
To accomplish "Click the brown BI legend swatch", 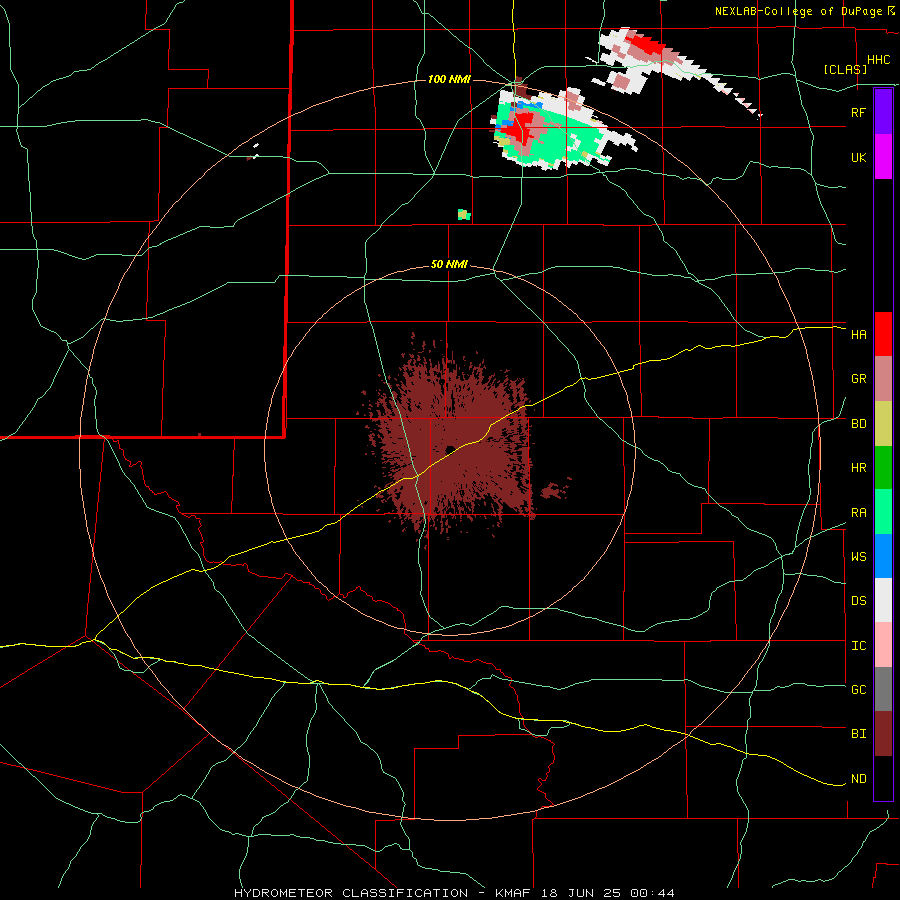I will click(883, 734).
